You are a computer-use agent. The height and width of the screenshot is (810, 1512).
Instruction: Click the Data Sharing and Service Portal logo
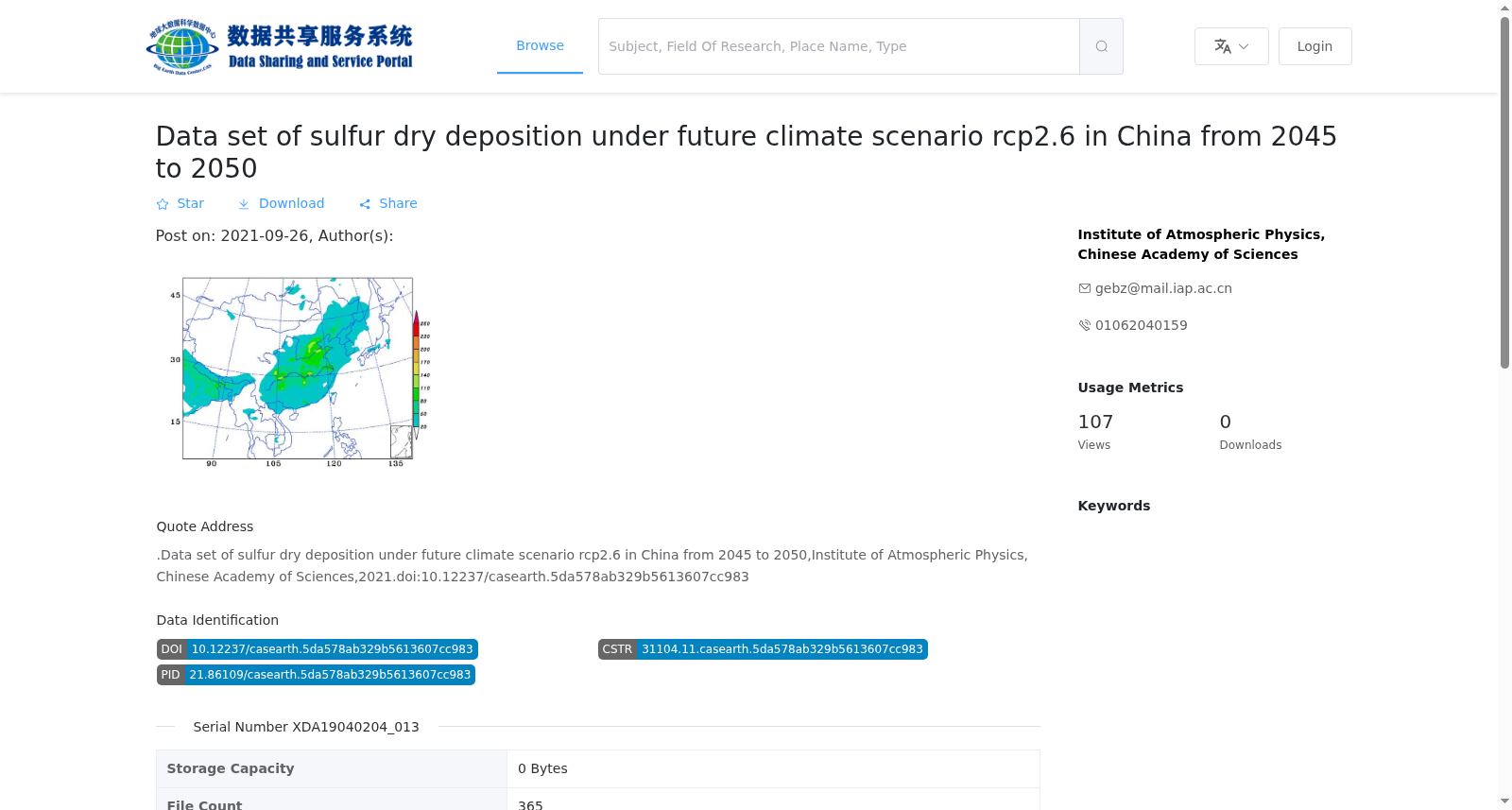280,46
